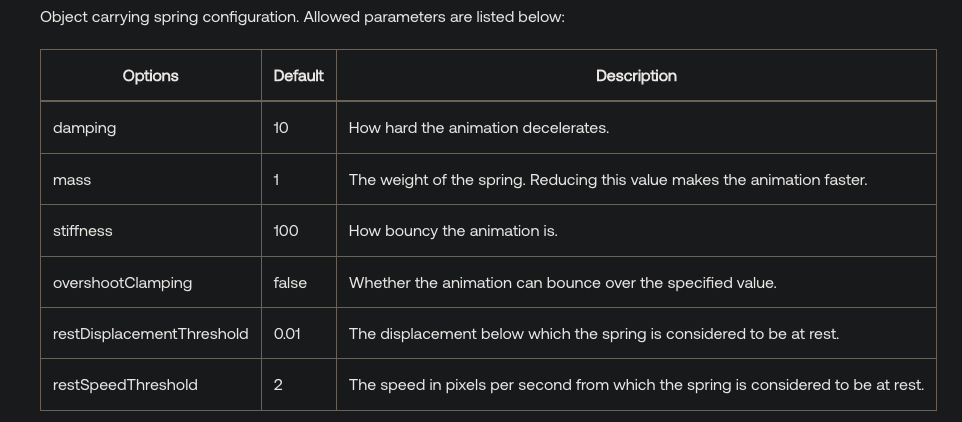Click the overshoot bounce description text
This screenshot has width=962, height=422.
point(562,283)
